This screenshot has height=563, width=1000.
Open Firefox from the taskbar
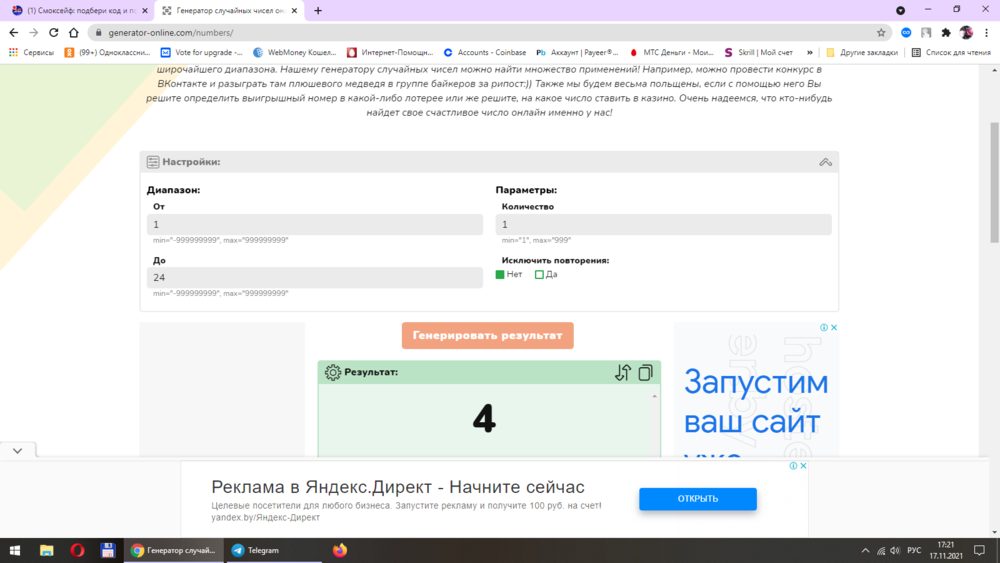[340, 550]
